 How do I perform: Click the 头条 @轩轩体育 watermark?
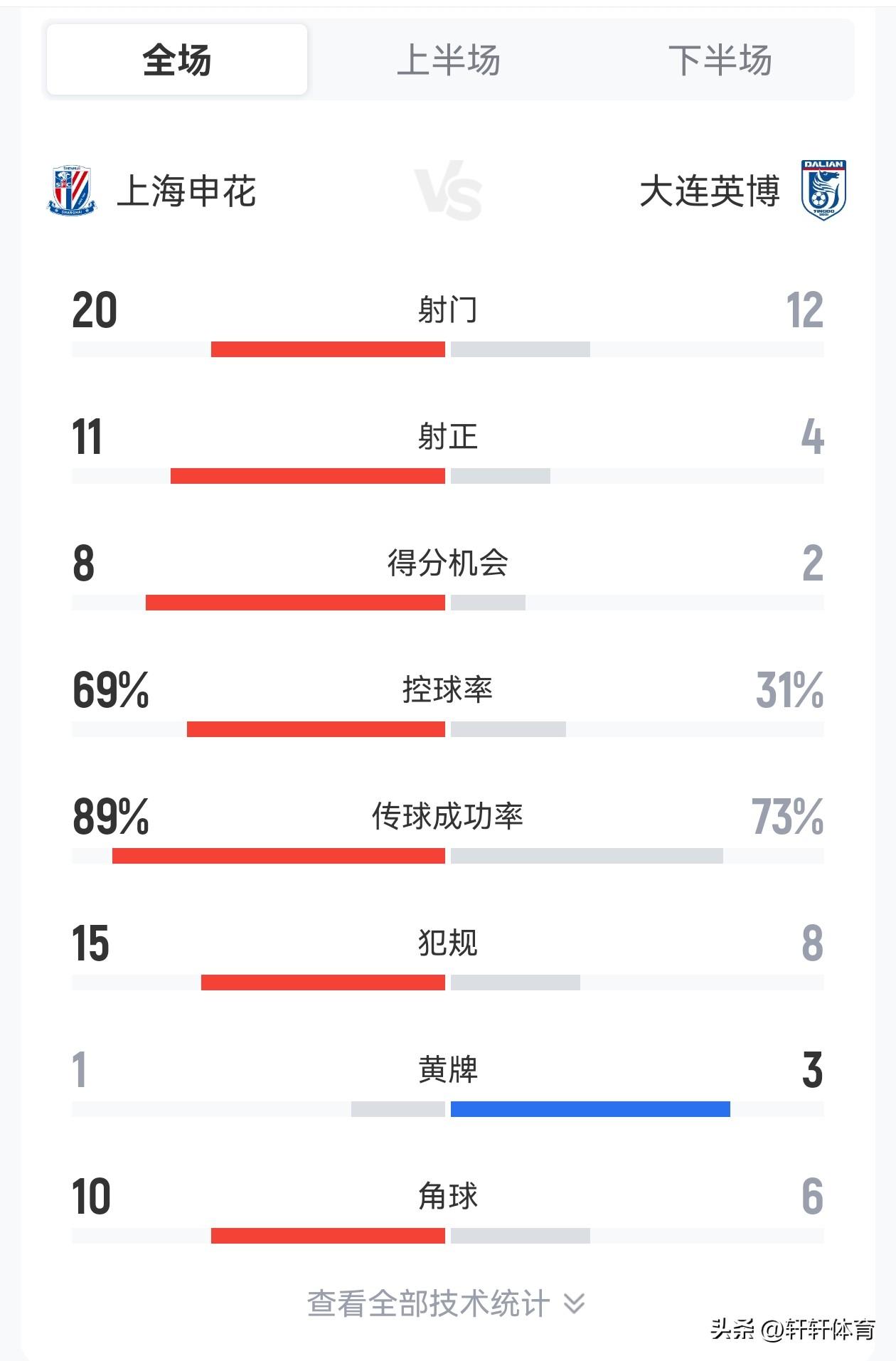point(793,1329)
